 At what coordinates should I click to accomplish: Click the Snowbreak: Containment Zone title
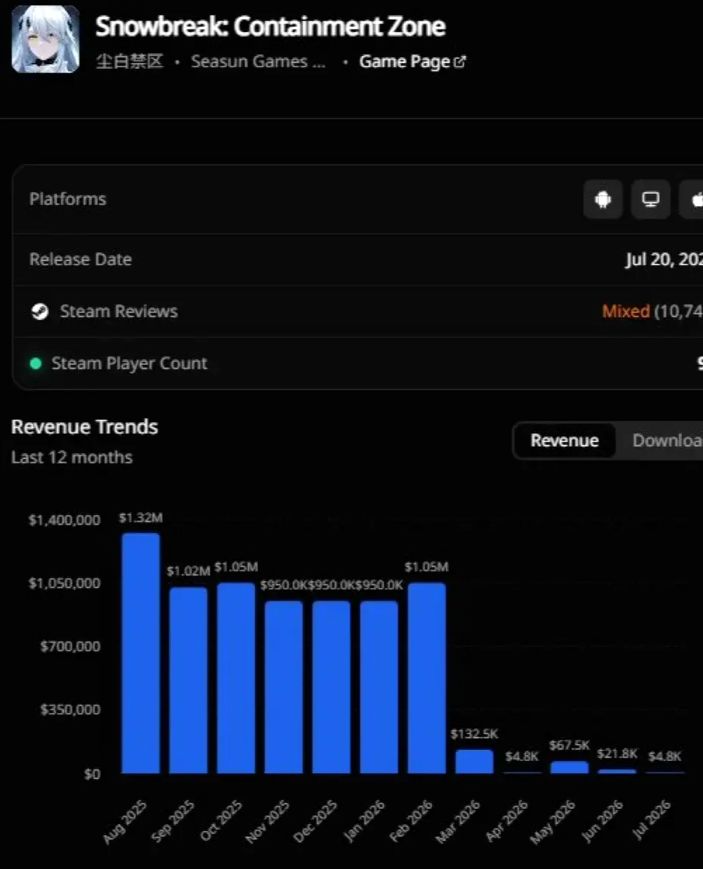pos(271,27)
